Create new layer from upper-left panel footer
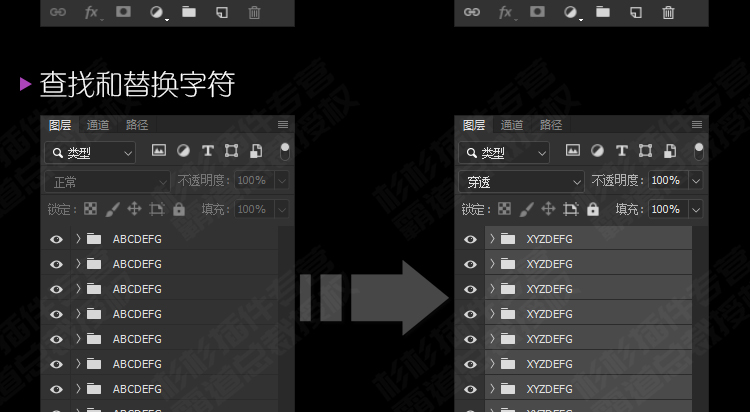Image resolution: width=750 pixels, height=412 pixels. click(222, 12)
